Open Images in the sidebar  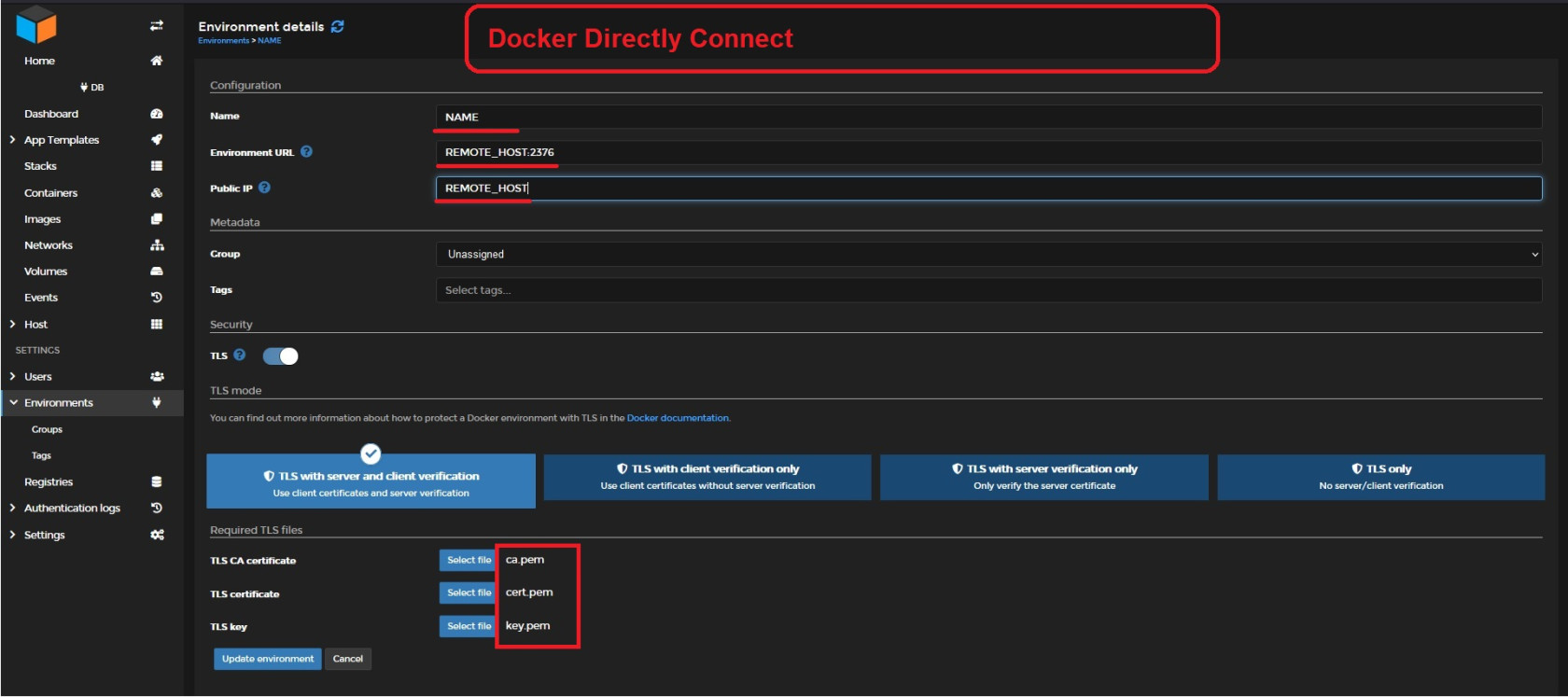click(42, 219)
